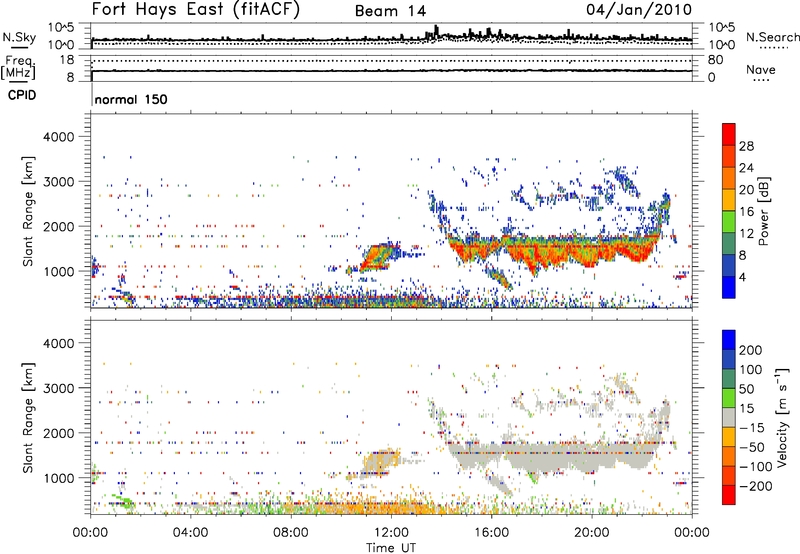Click the '04:00' time tick label
This screenshot has height=554, width=800.
coord(190,533)
